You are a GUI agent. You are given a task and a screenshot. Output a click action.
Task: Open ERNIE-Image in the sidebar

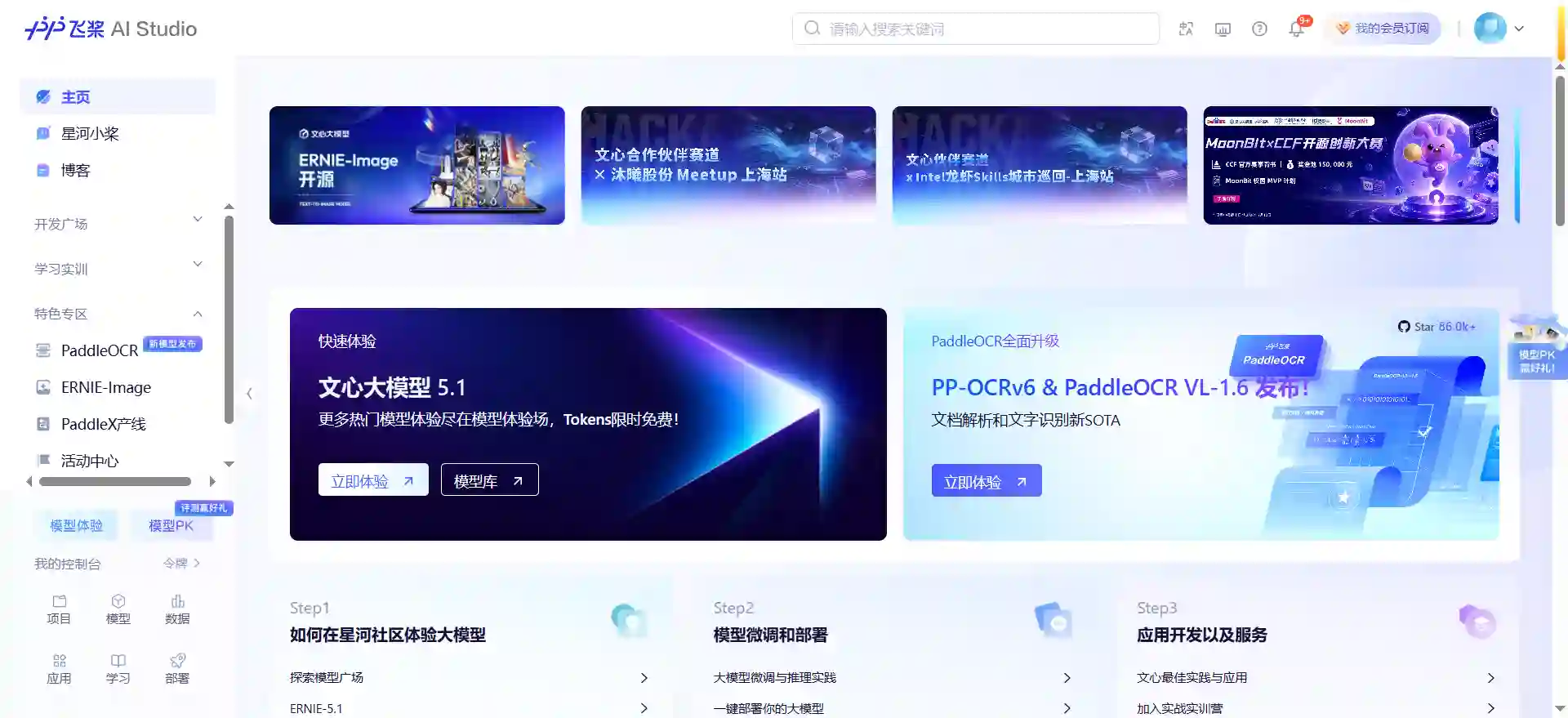click(x=106, y=387)
